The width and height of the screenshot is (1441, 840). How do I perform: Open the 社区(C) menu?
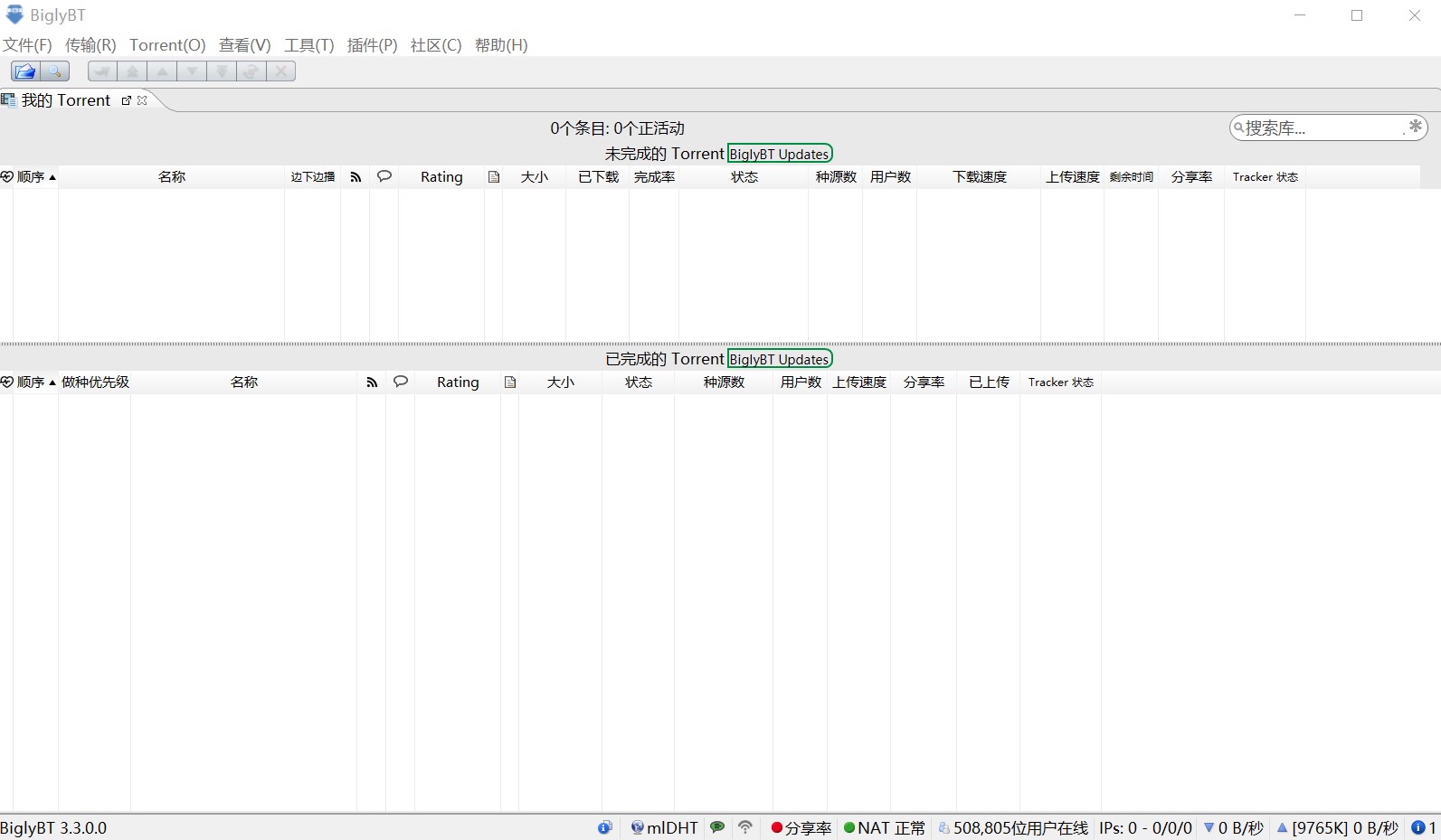(x=436, y=45)
